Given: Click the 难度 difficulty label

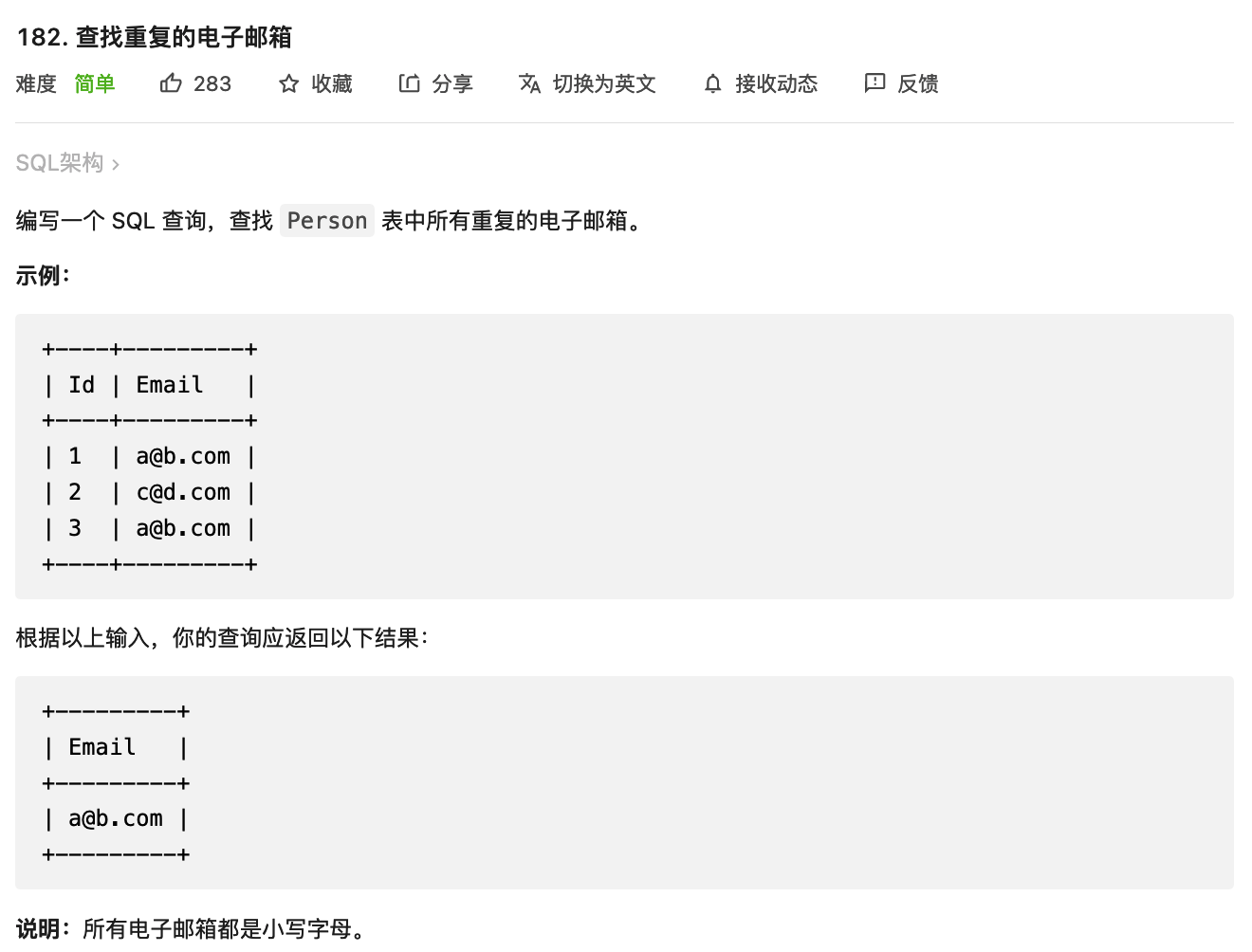Looking at the screenshot, I should click(36, 84).
